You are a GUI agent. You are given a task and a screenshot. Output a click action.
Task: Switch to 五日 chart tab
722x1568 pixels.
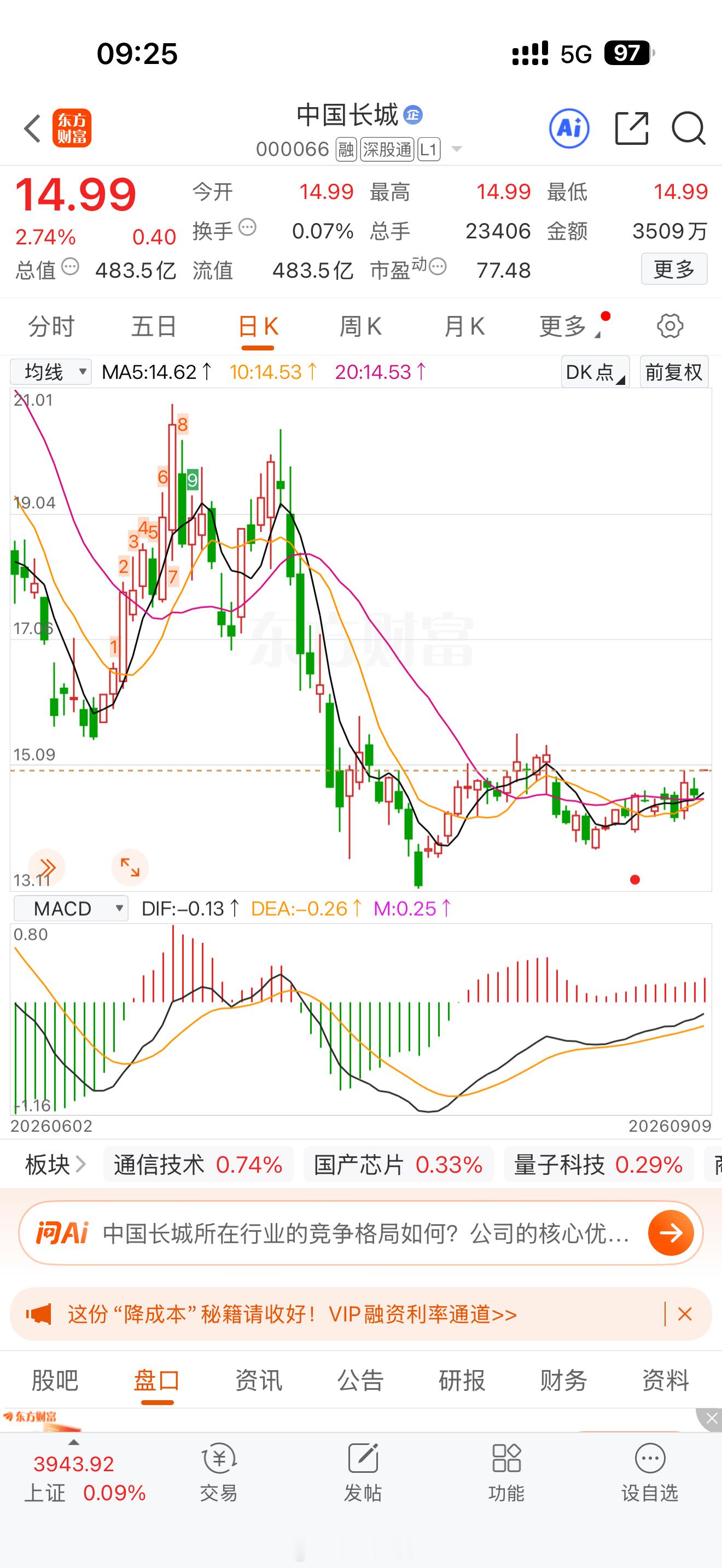tap(154, 326)
